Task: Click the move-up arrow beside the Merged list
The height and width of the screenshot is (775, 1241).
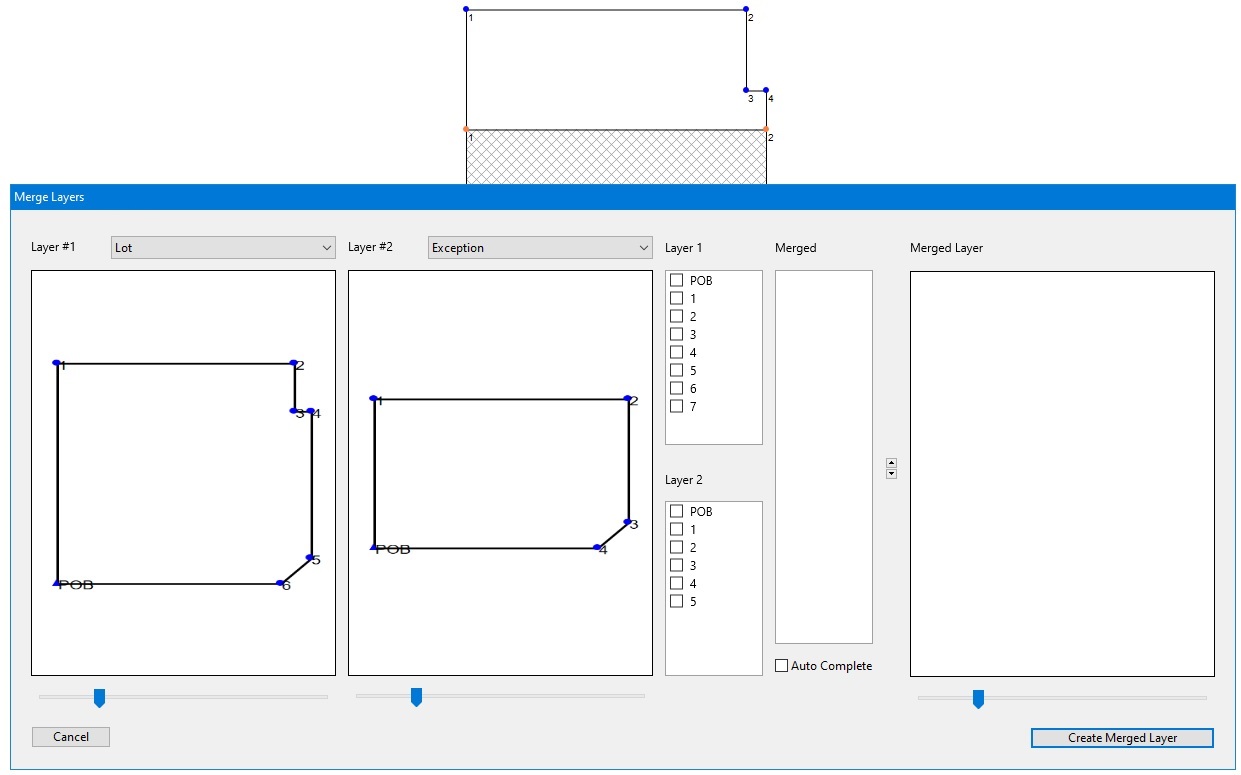Action: point(891,462)
